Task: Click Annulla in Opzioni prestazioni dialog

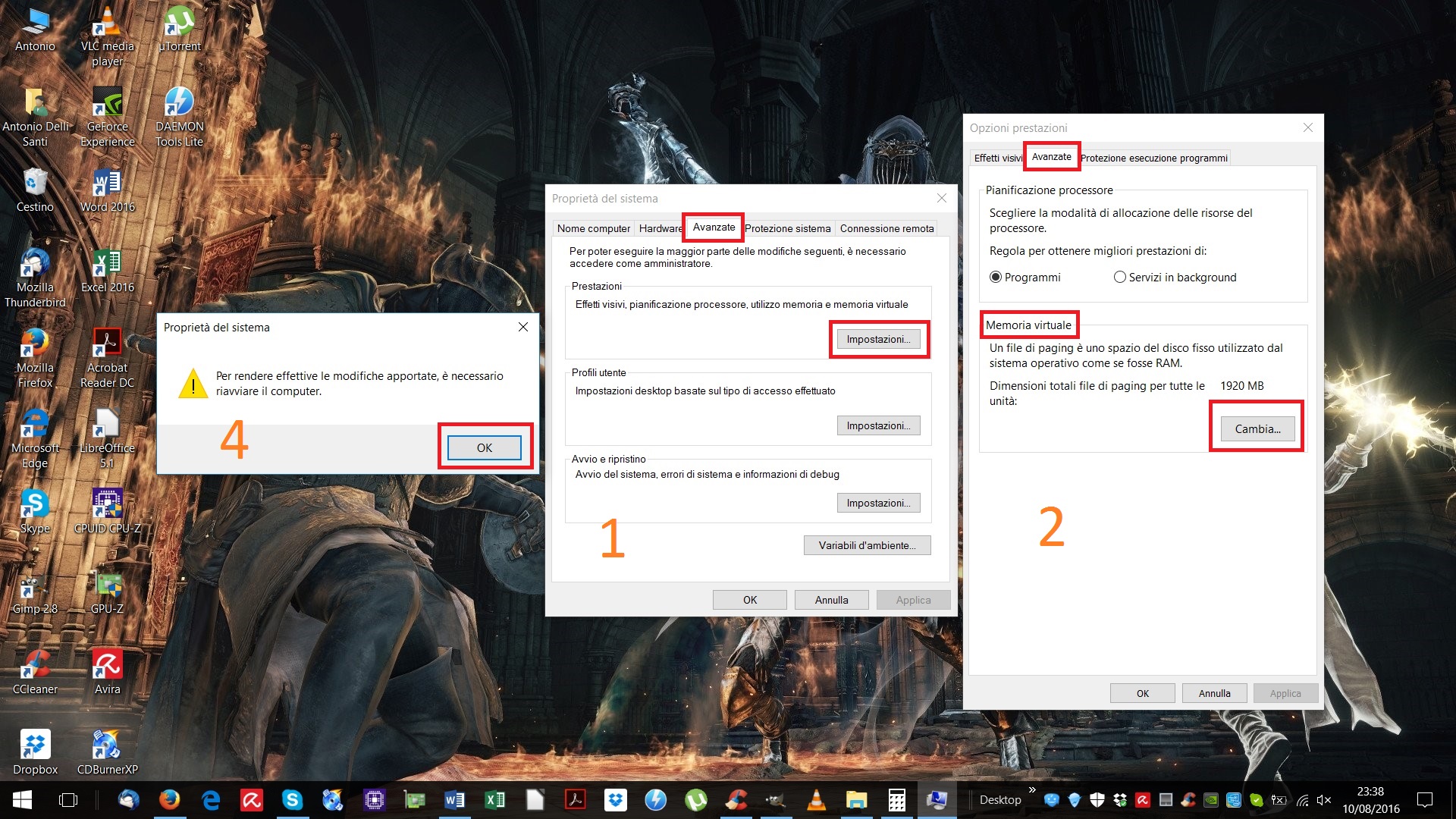Action: click(1214, 693)
